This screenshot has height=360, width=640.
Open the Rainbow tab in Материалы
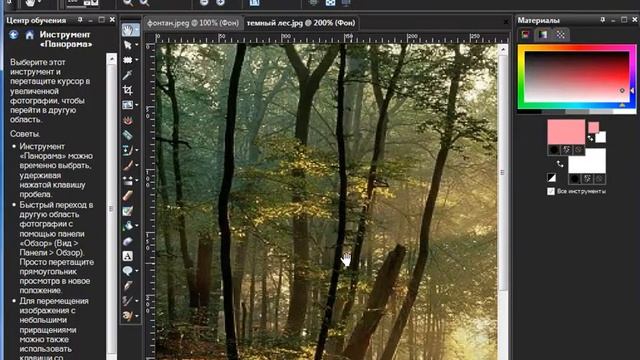[x=543, y=35]
